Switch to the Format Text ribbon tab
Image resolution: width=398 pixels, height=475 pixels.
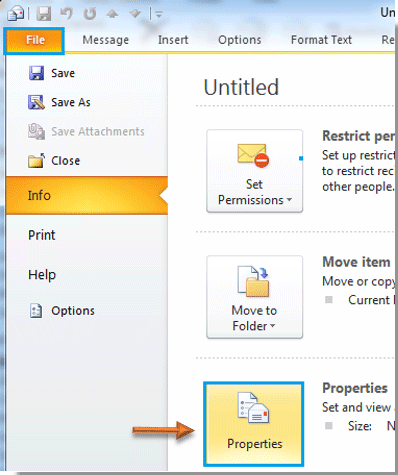[x=321, y=40]
